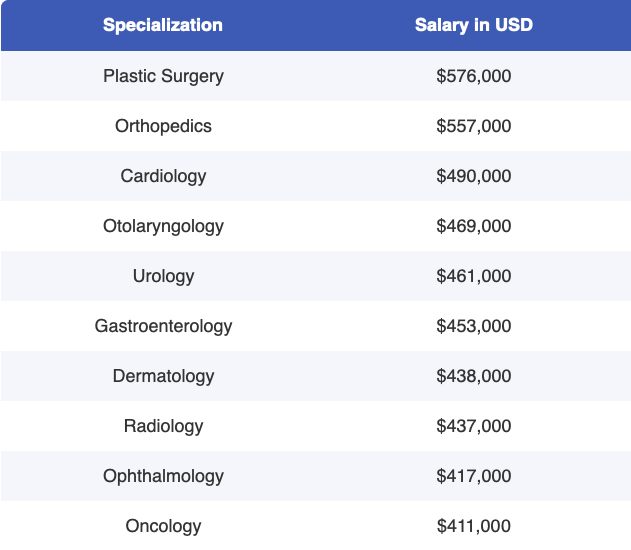This screenshot has height=550, width=631.
Task: Select the $557,000 salary cell
Action: [x=474, y=126]
